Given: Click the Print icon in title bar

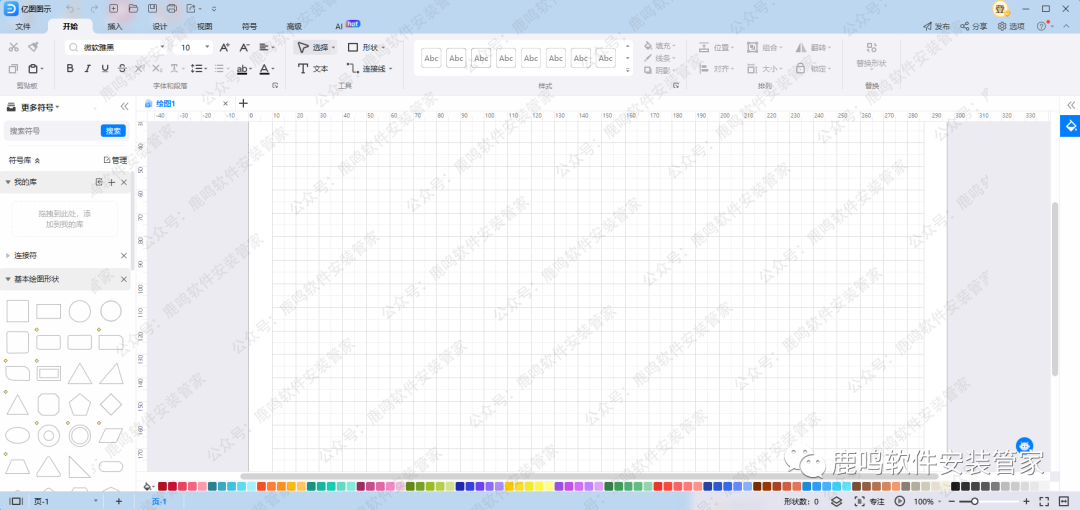Looking at the screenshot, I should 169,8.
